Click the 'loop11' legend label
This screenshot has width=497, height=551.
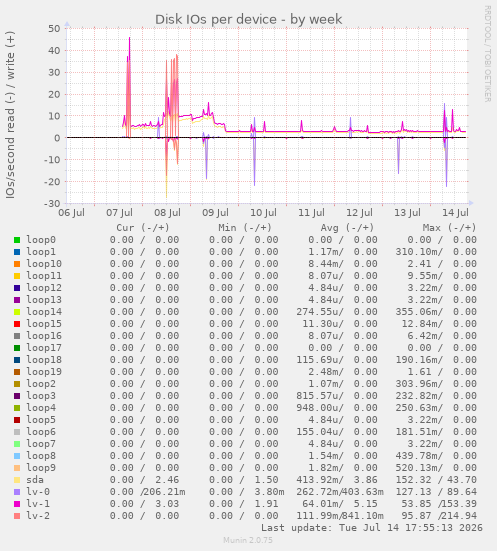click(x=44, y=276)
